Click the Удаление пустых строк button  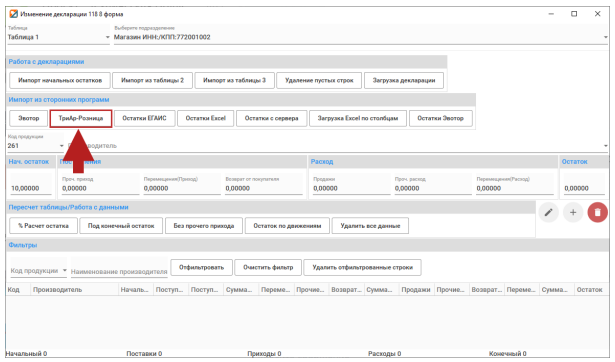[x=319, y=80]
